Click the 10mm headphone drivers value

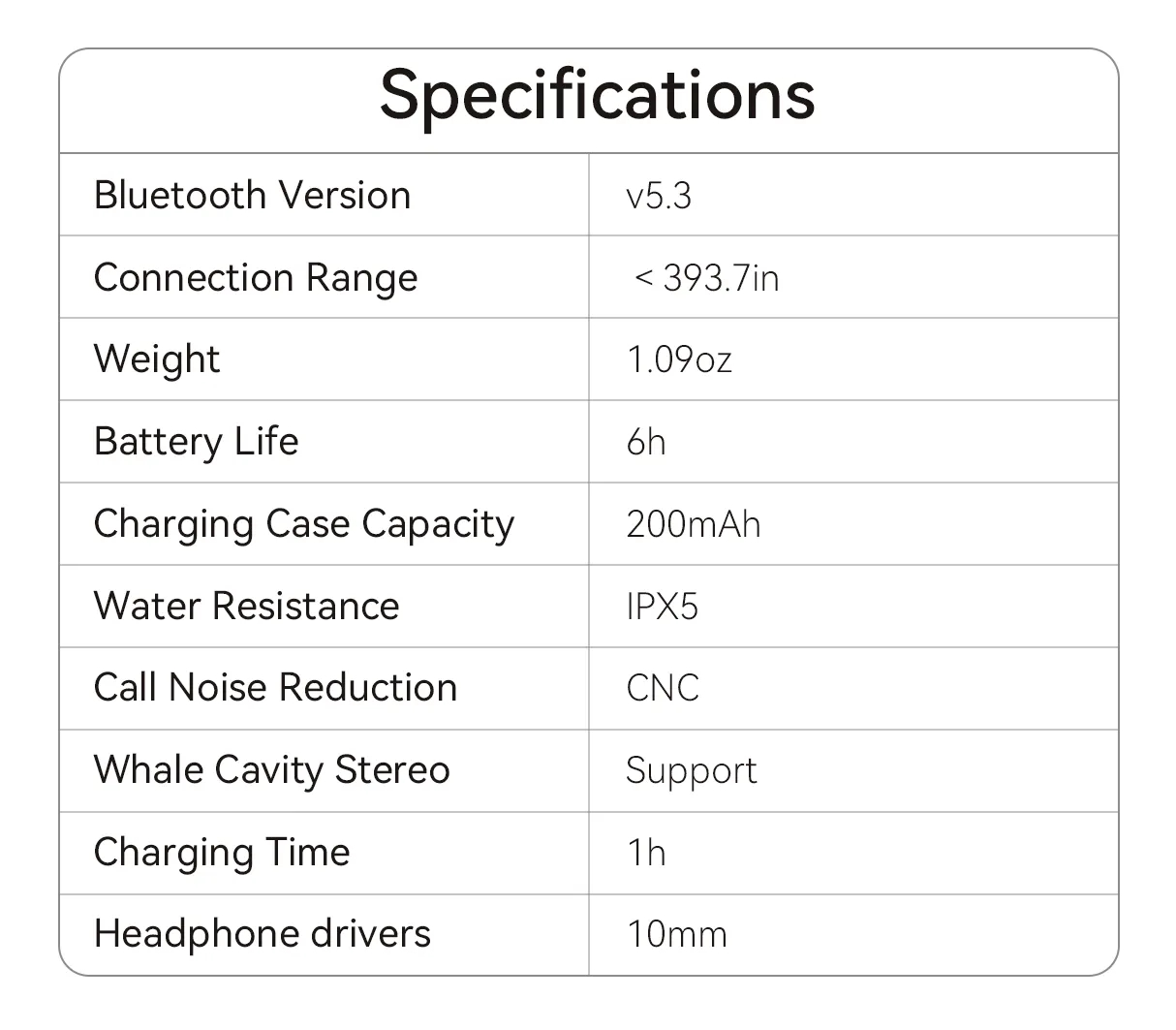676,934
